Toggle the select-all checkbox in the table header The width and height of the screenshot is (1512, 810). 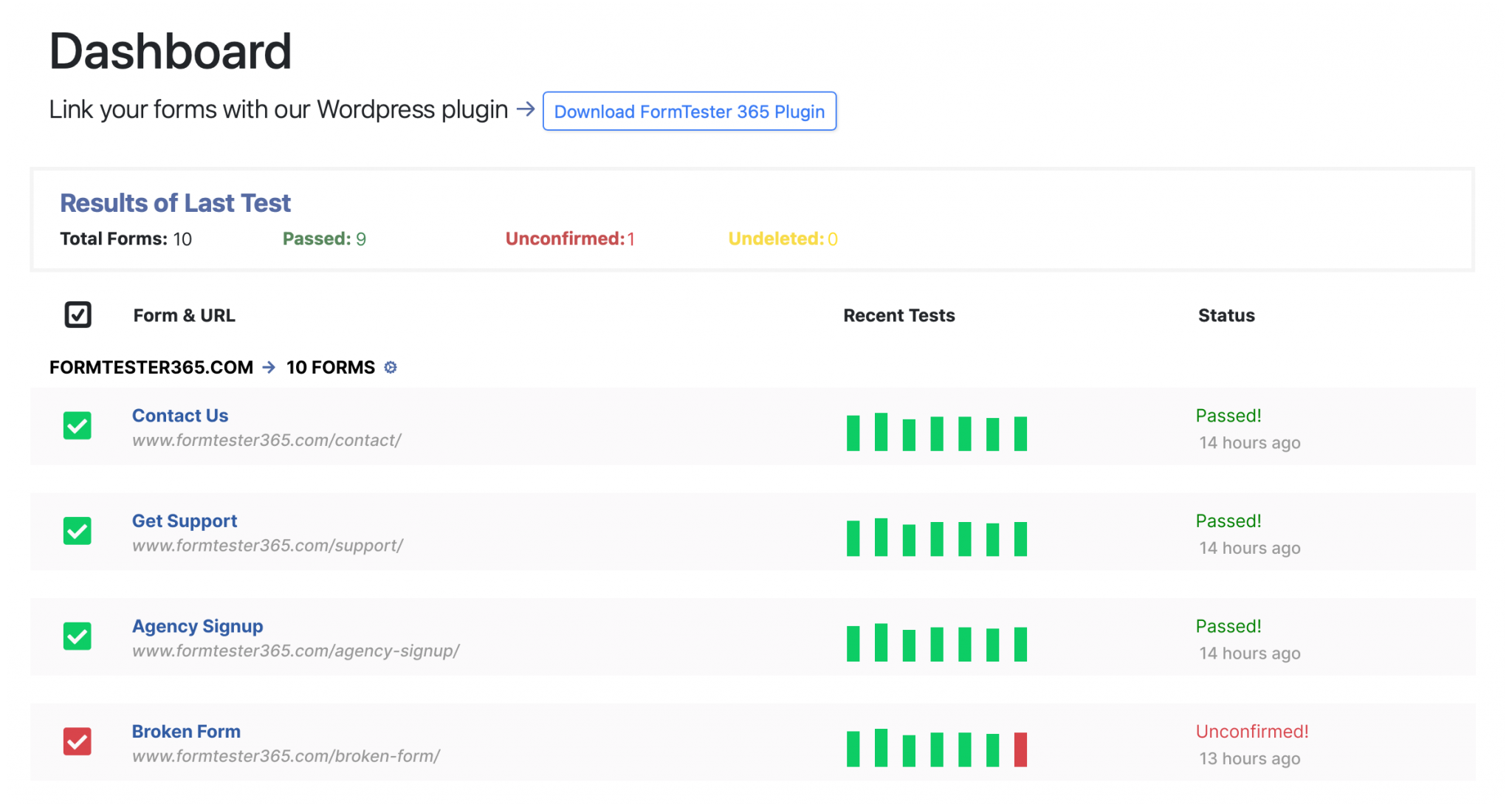(x=77, y=315)
